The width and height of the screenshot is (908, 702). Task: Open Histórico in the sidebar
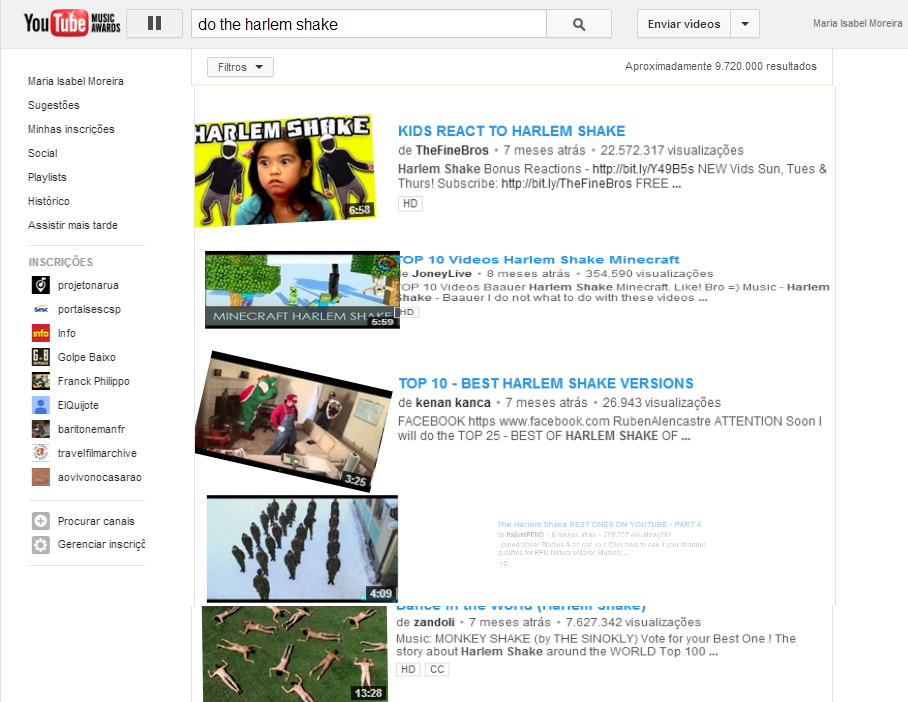(49, 201)
